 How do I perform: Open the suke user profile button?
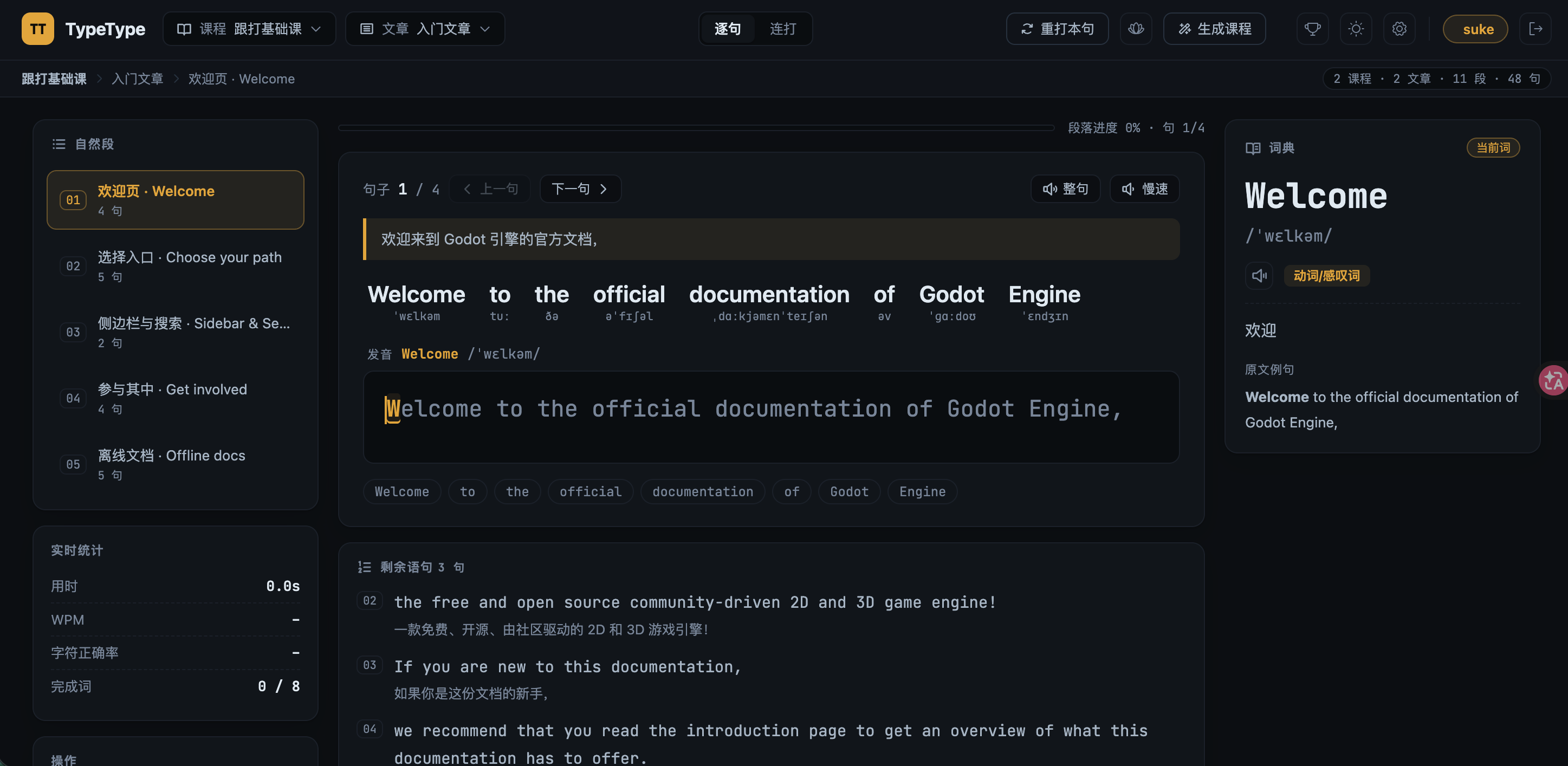(1475, 29)
